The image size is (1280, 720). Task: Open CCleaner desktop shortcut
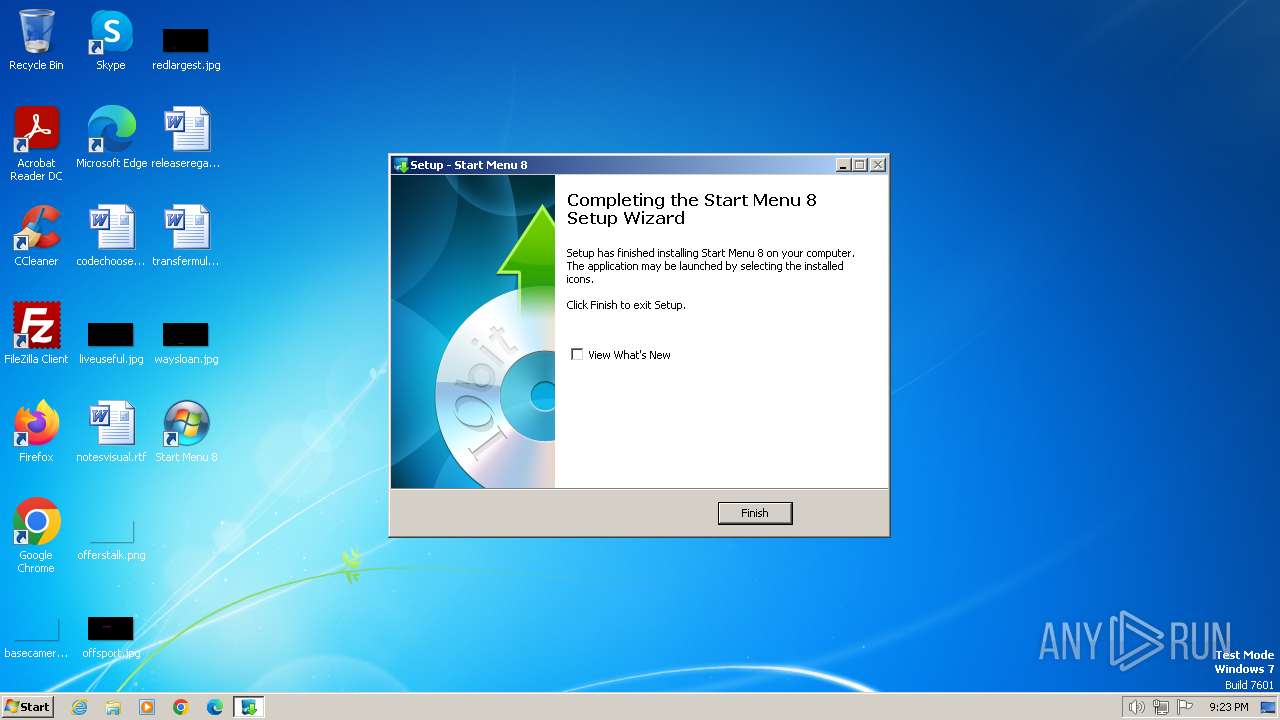tap(36, 236)
